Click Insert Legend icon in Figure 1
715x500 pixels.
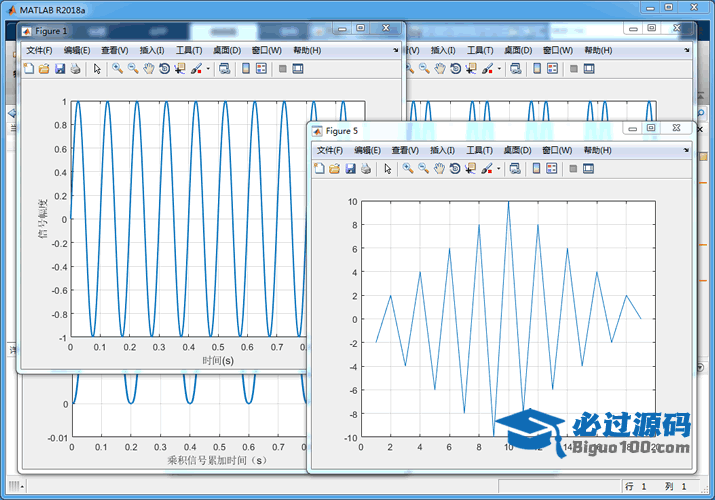pyautogui.click(x=261, y=69)
